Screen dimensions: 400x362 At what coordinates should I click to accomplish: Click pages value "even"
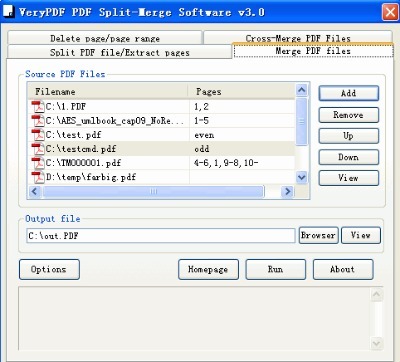[x=204, y=135]
